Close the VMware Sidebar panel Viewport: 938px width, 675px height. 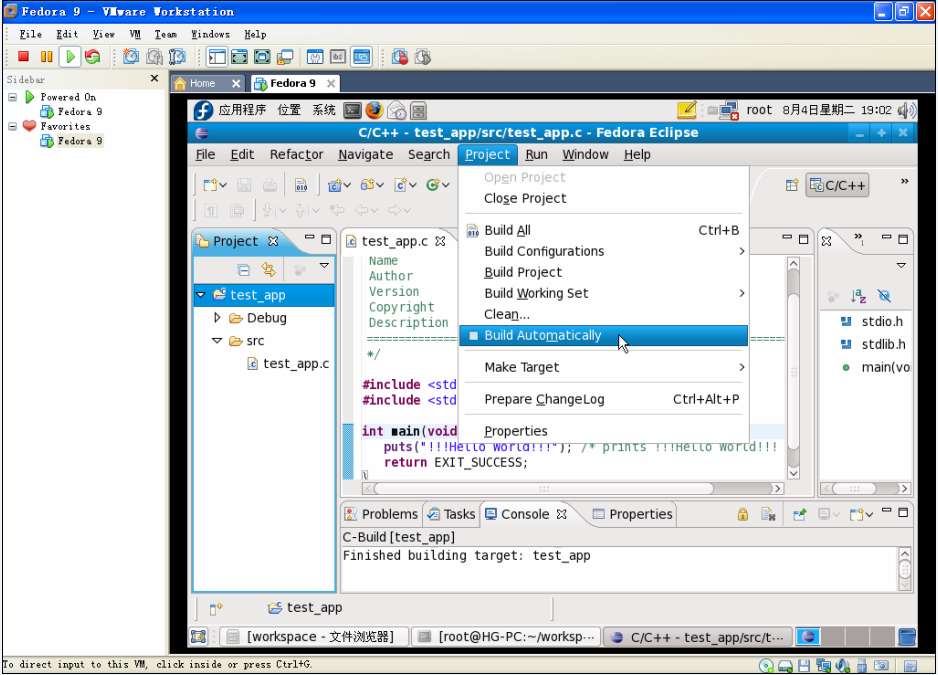[154, 78]
